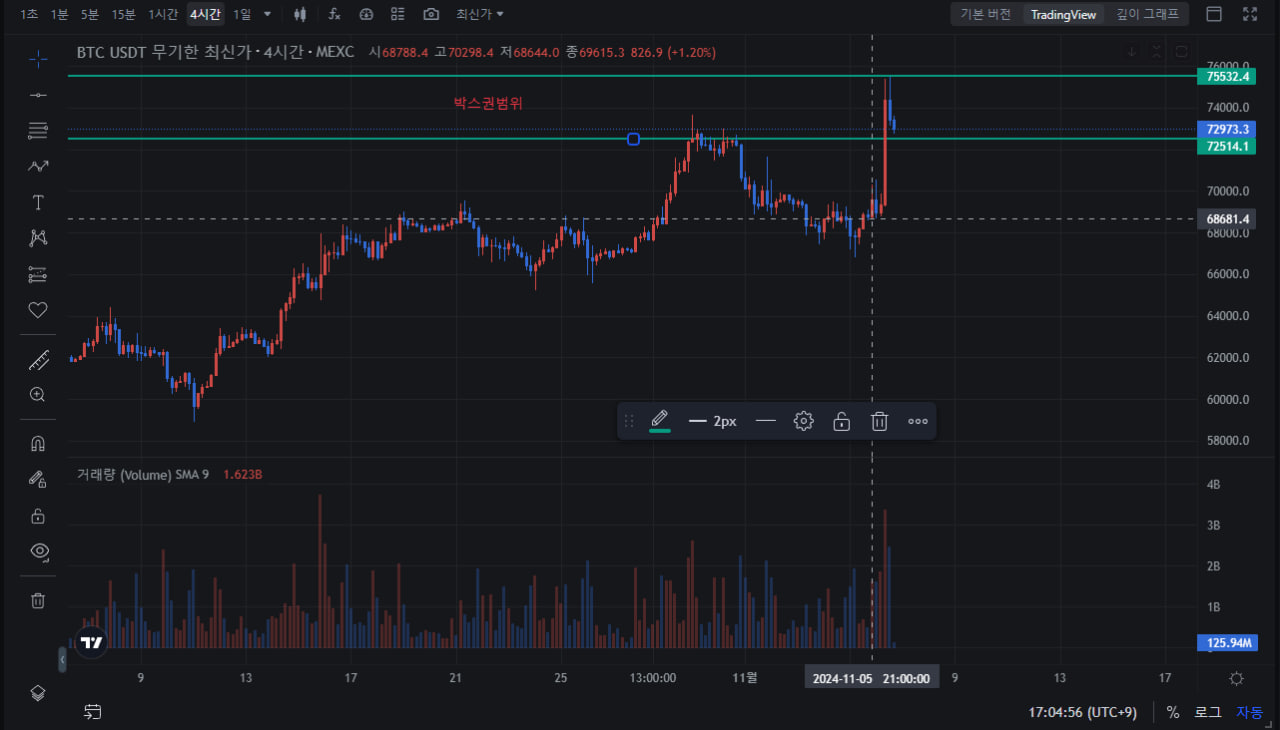Open the more options ellipsis on floating toolbar
1280x730 pixels.
(x=918, y=421)
